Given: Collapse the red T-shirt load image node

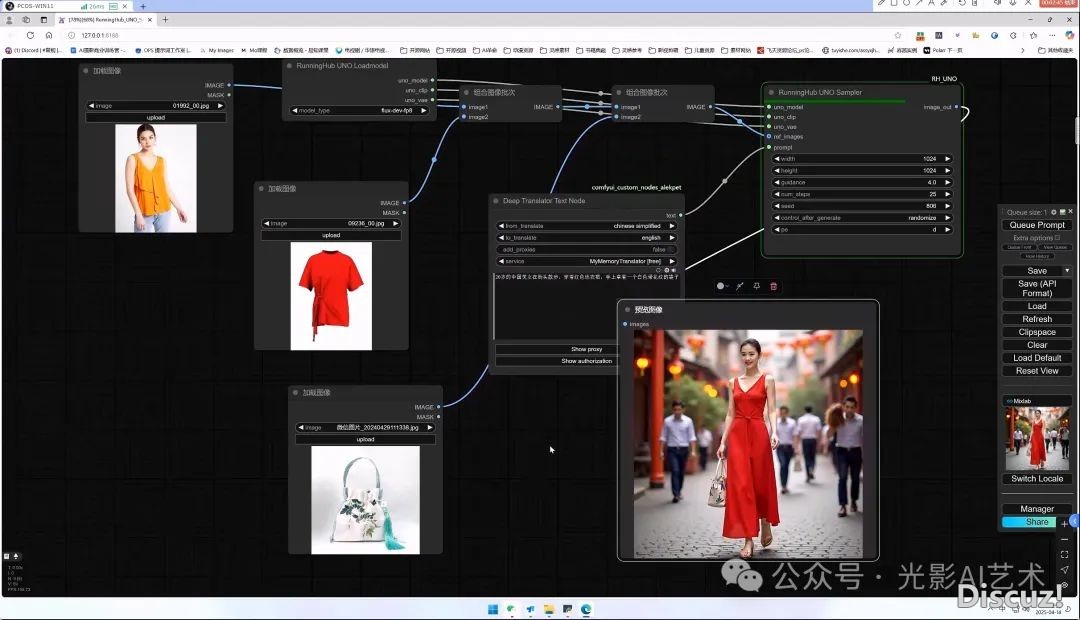Looking at the screenshot, I should coord(261,188).
